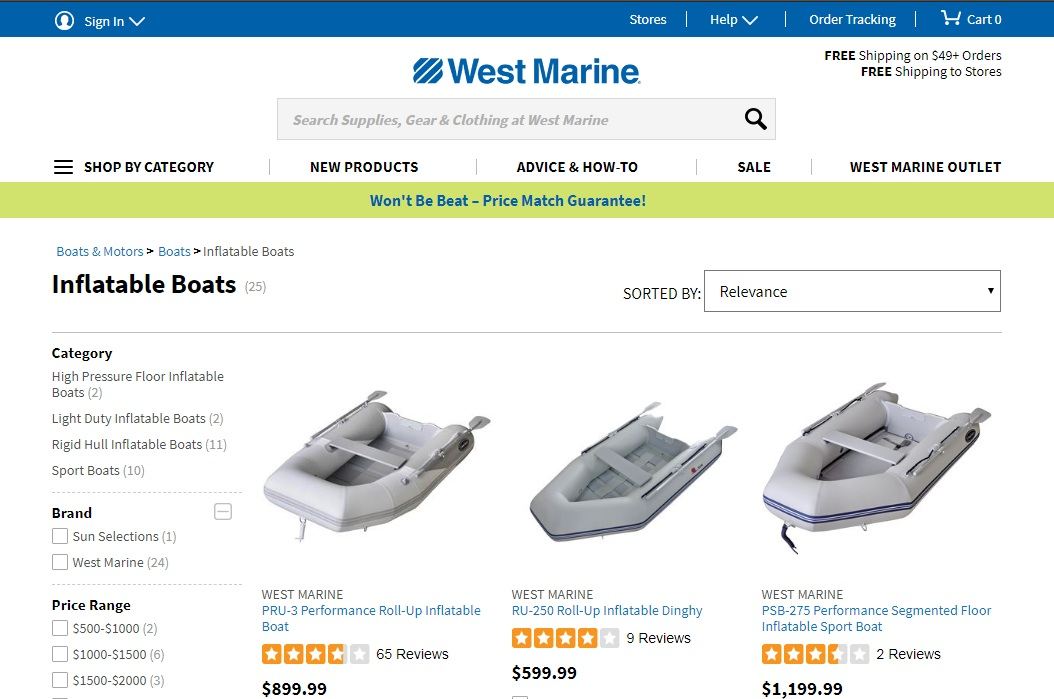Open the Rigid Hull Inflatable Boats category
This screenshot has height=699, width=1054.
[127, 444]
